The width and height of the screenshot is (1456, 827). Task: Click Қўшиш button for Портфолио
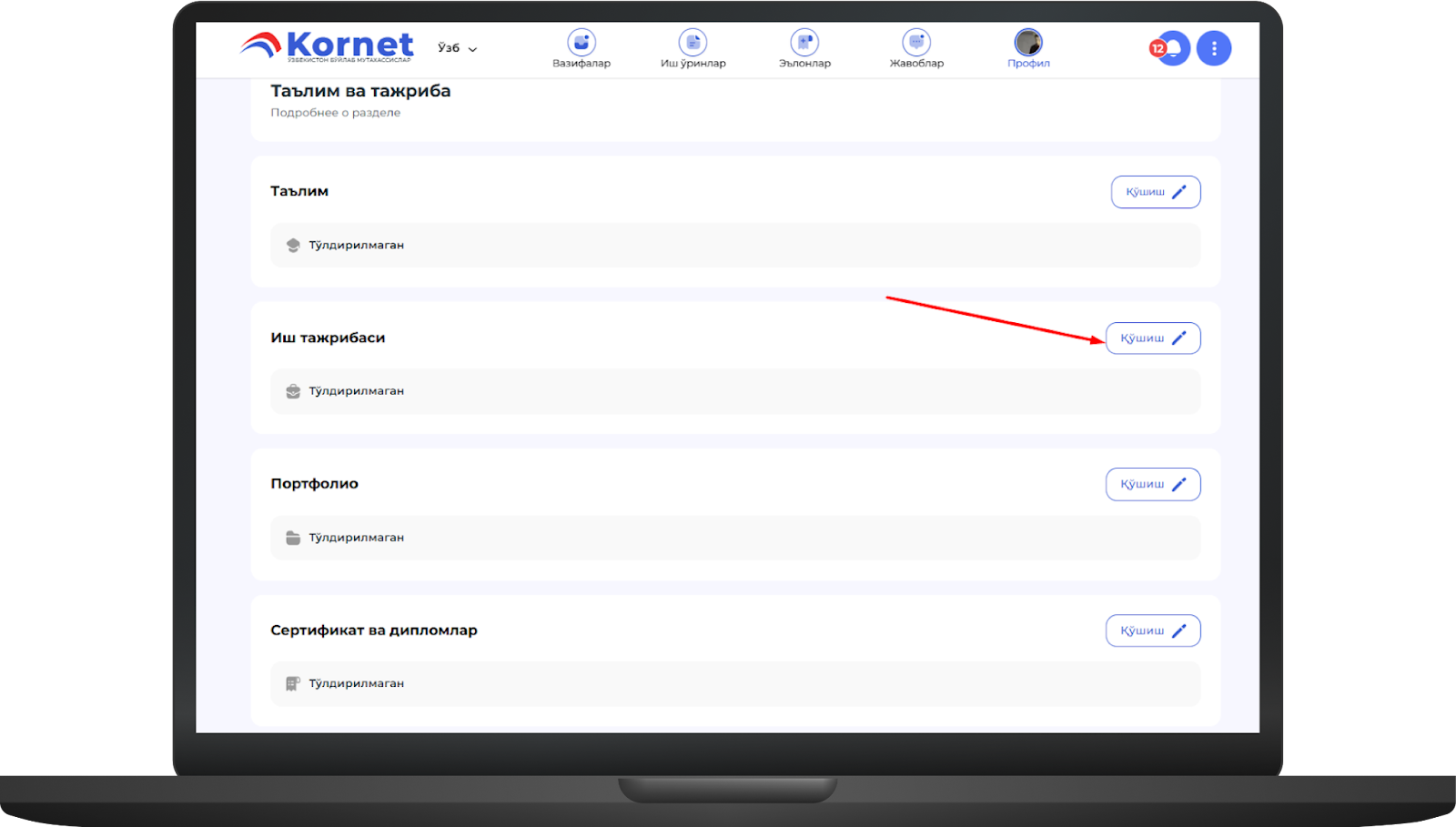point(1152,484)
